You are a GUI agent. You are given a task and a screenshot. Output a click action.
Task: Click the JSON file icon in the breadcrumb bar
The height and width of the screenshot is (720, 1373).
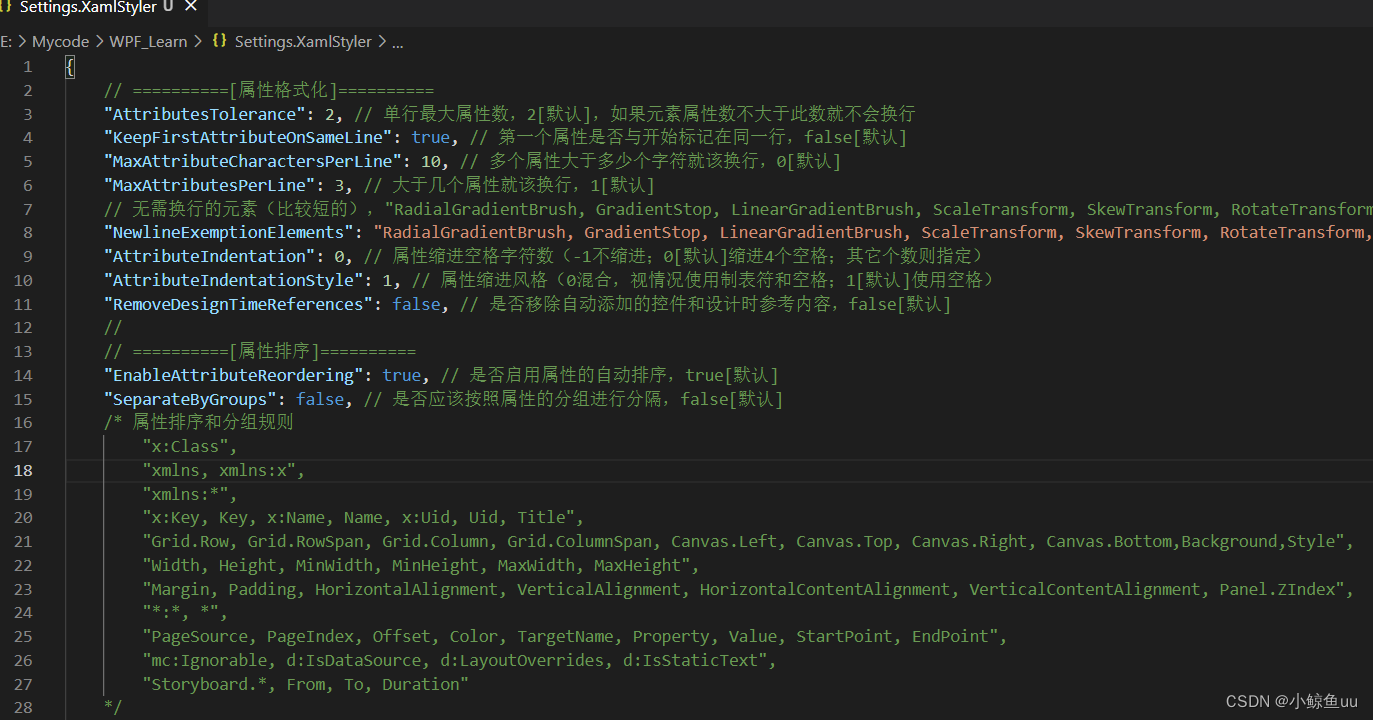[x=219, y=41]
